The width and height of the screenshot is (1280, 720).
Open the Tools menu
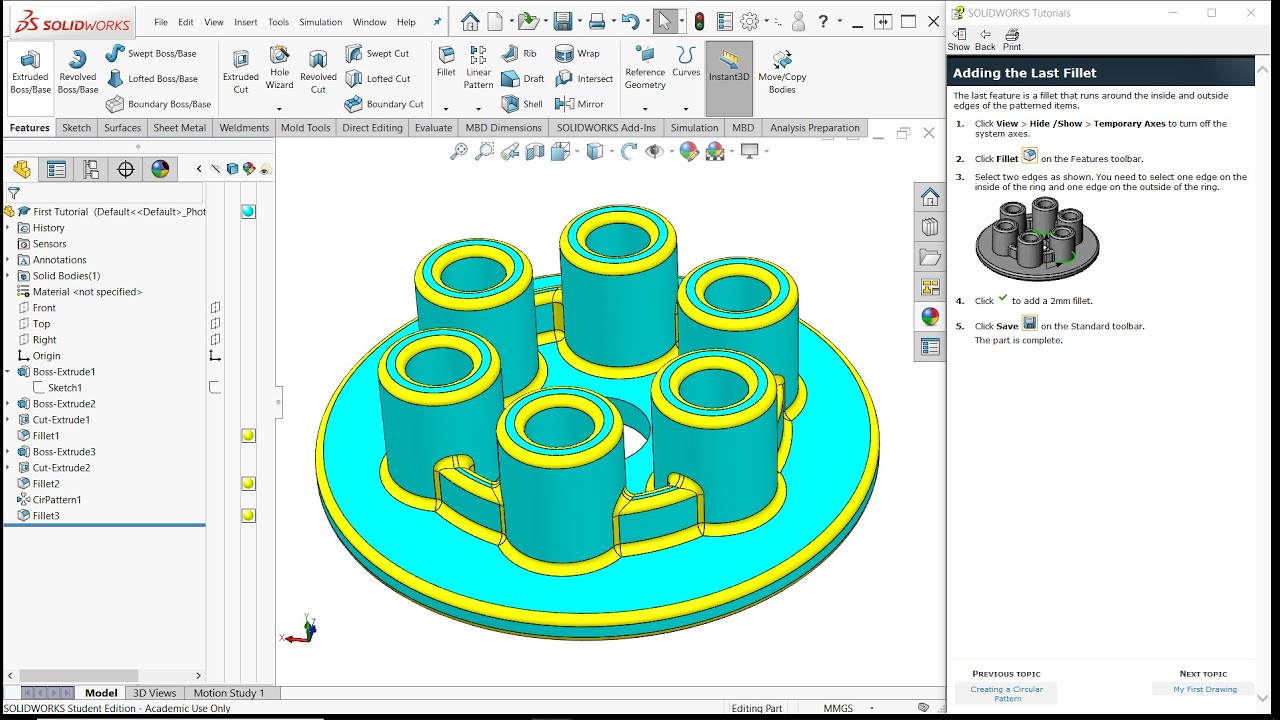pos(278,22)
